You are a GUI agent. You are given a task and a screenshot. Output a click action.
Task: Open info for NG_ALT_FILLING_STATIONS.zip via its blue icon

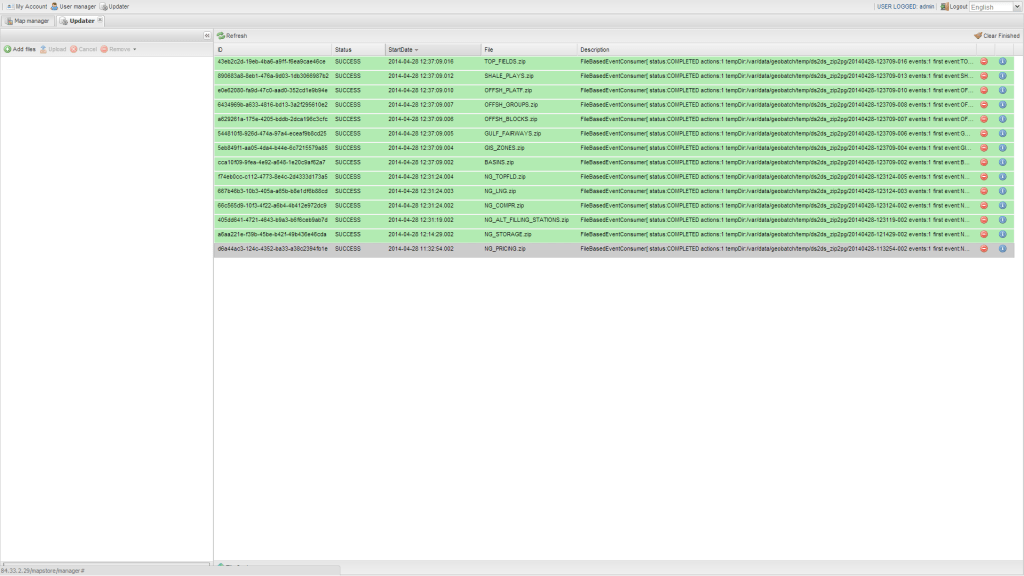click(x=1002, y=219)
